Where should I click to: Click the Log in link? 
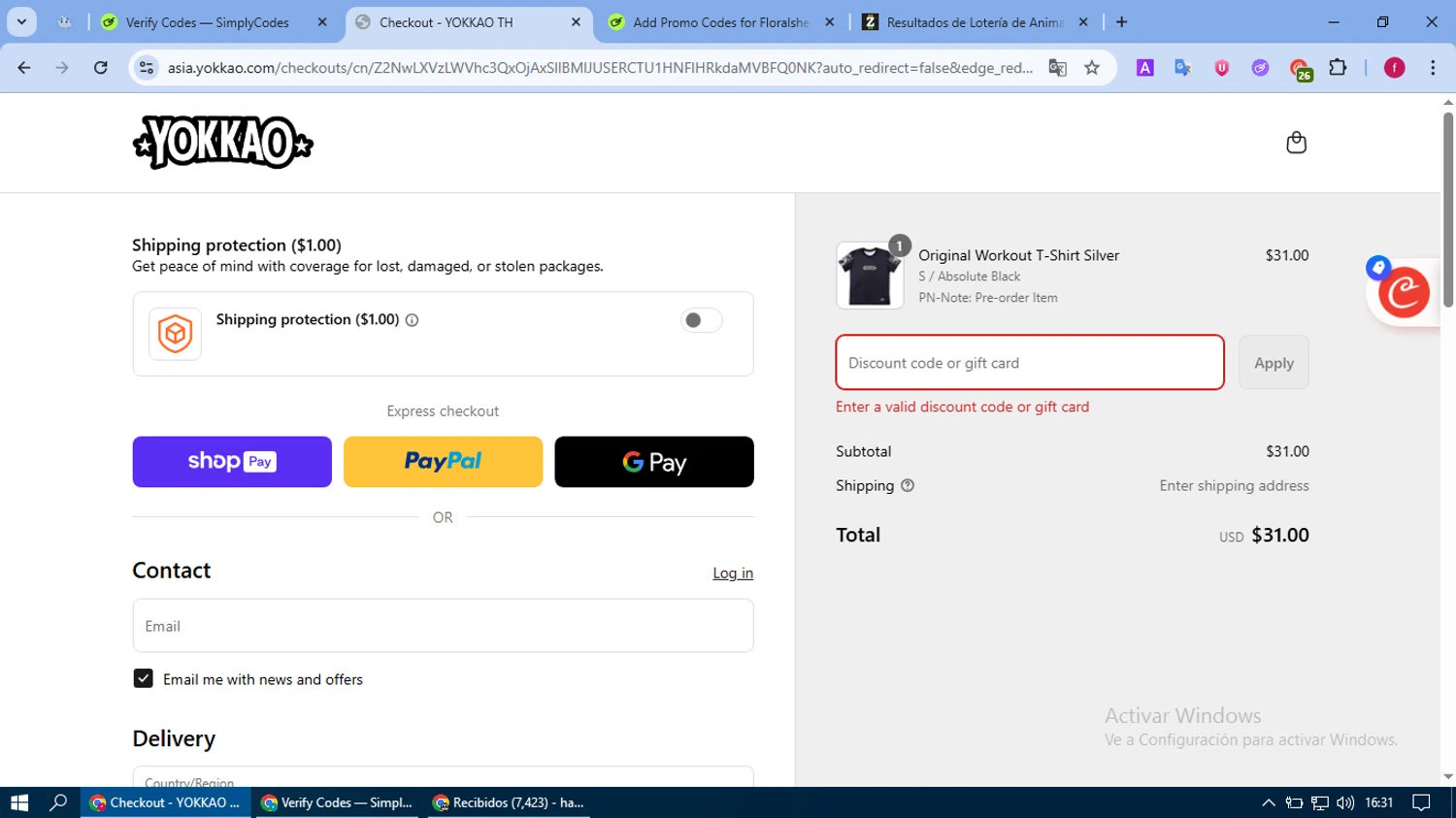coord(733,573)
